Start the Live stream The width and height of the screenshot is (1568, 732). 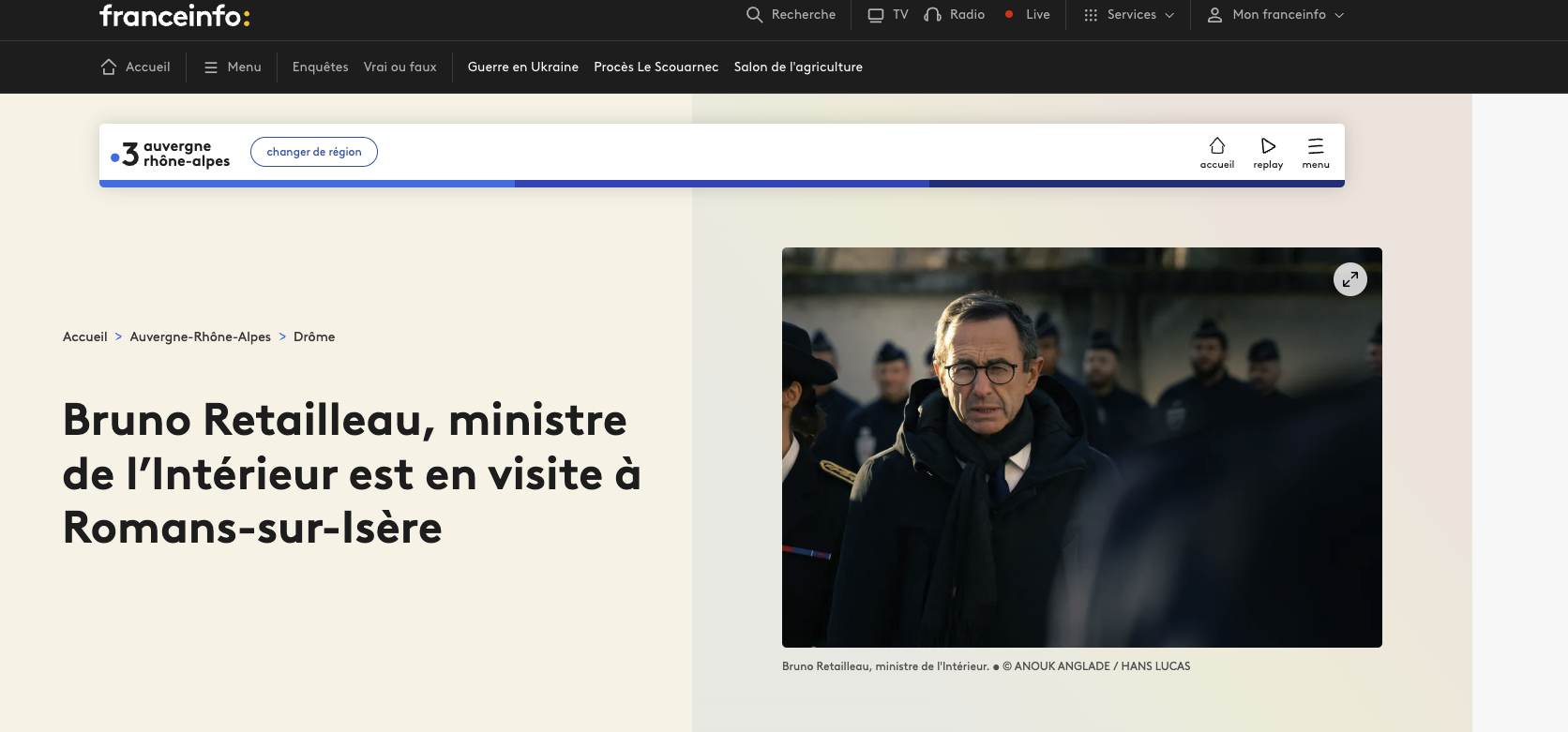(x=1028, y=15)
